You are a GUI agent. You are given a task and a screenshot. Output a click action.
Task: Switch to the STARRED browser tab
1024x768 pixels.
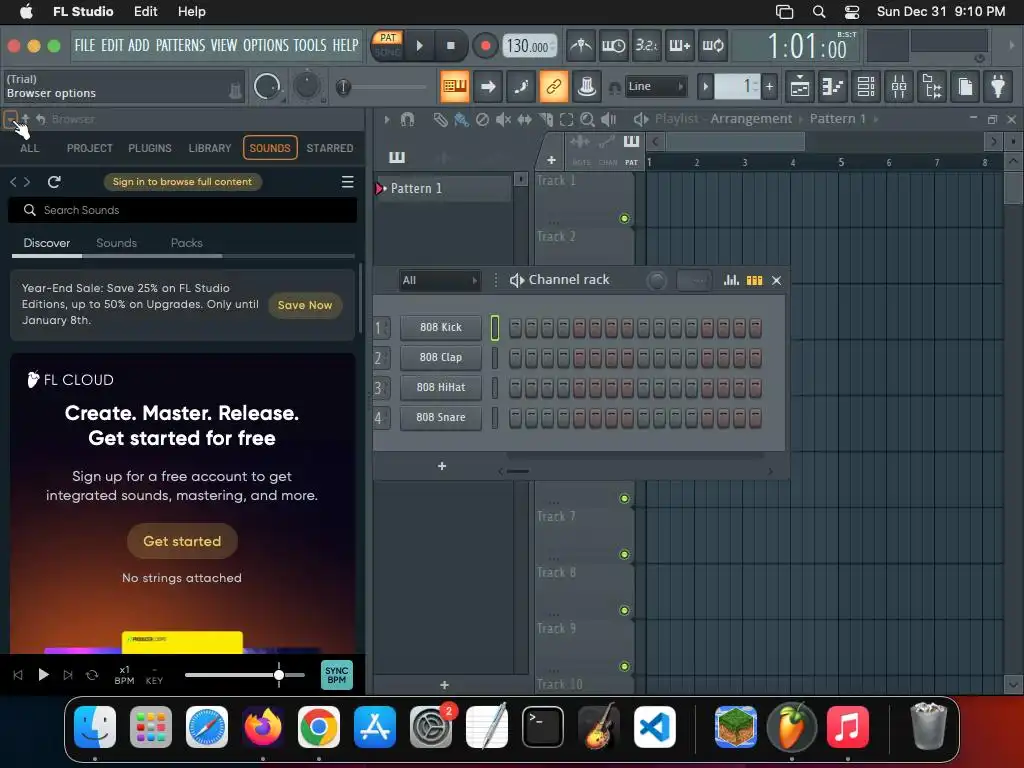pyautogui.click(x=330, y=148)
